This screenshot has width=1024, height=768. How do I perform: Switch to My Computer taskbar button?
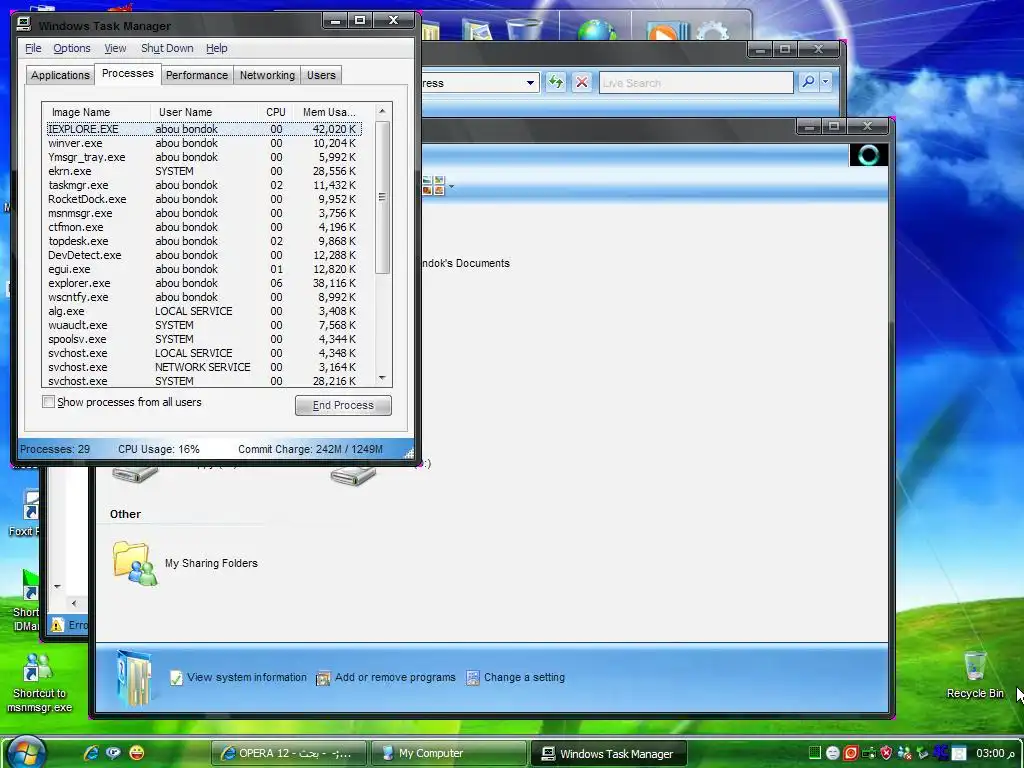click(449, 754)
